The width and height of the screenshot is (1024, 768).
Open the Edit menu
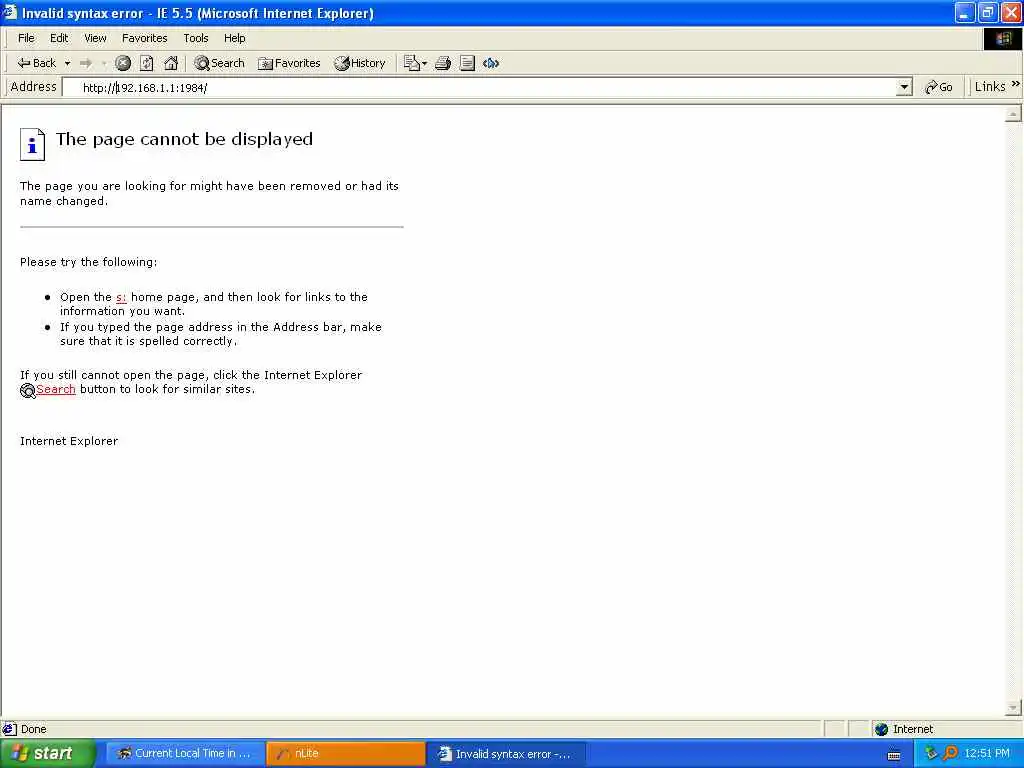(59, 38)
